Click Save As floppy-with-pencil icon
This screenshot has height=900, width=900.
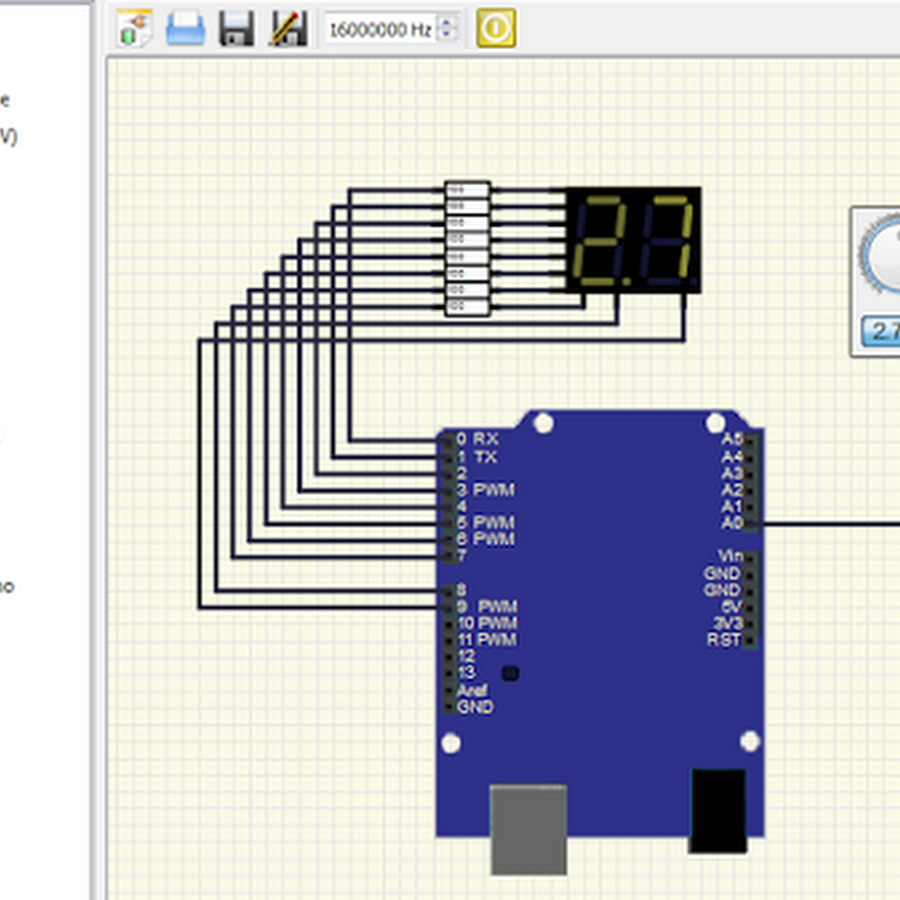point(288,29)
